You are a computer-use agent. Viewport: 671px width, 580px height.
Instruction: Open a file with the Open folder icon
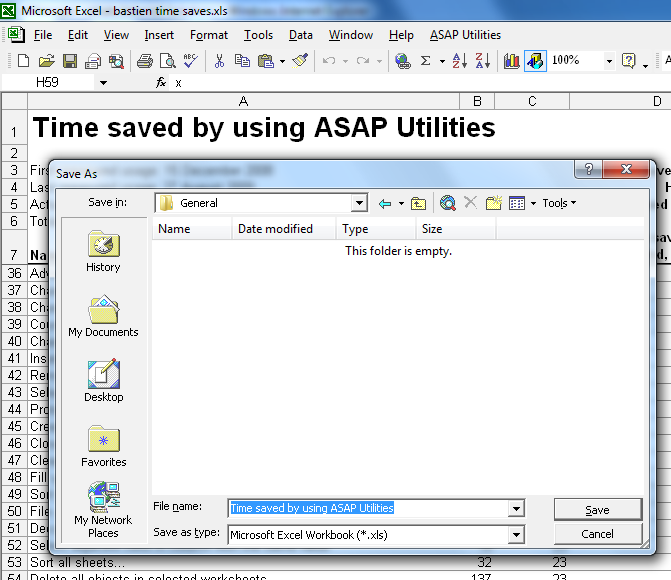click(x=46, y=61)
